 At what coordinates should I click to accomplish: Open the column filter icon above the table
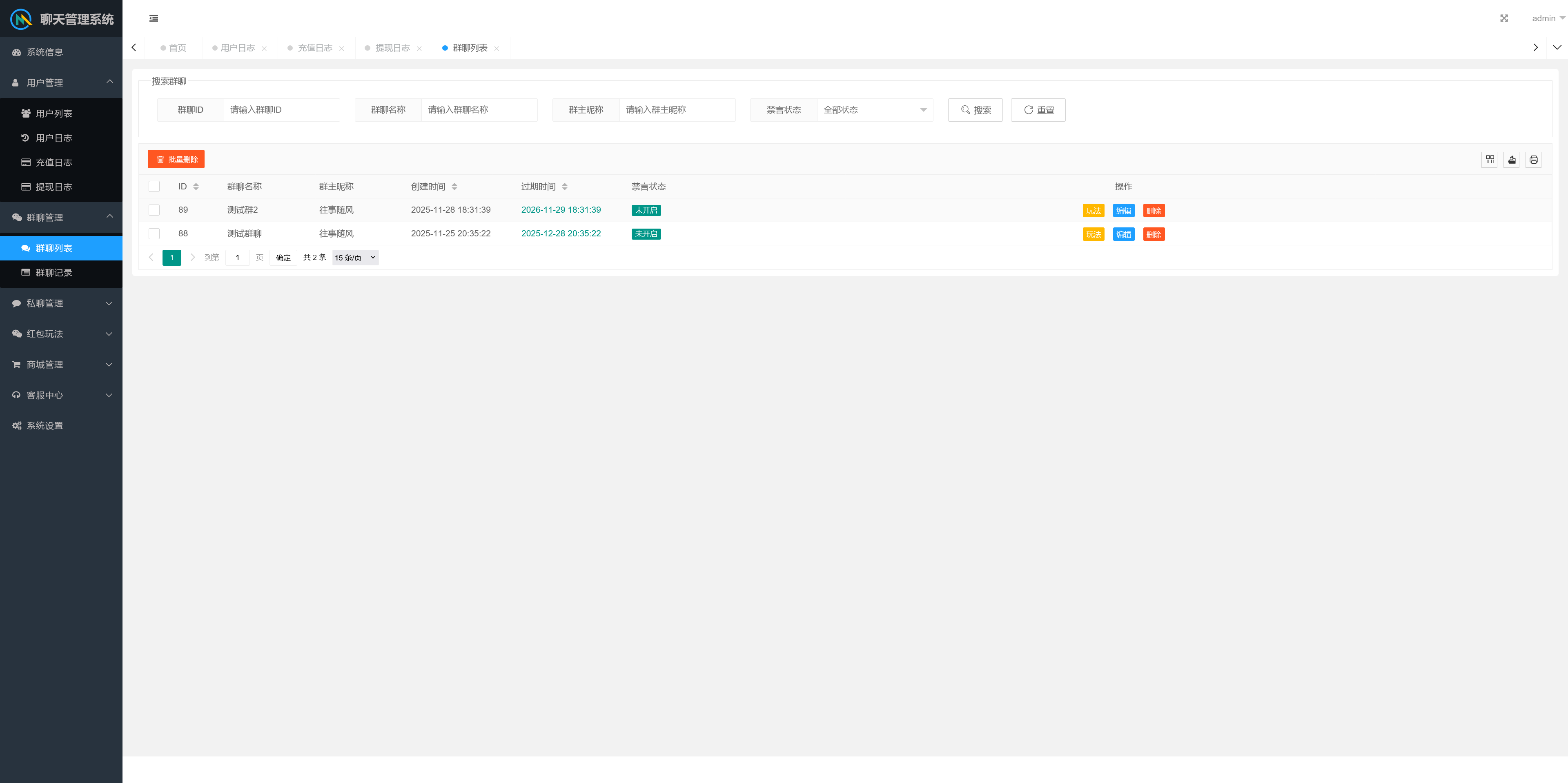[x=1490, y=159]
